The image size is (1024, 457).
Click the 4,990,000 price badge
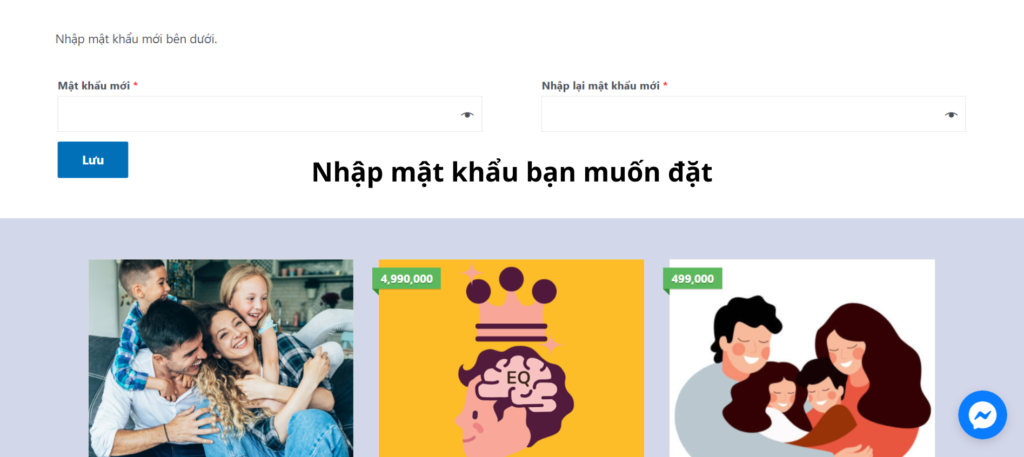click(x=406, y=279)
